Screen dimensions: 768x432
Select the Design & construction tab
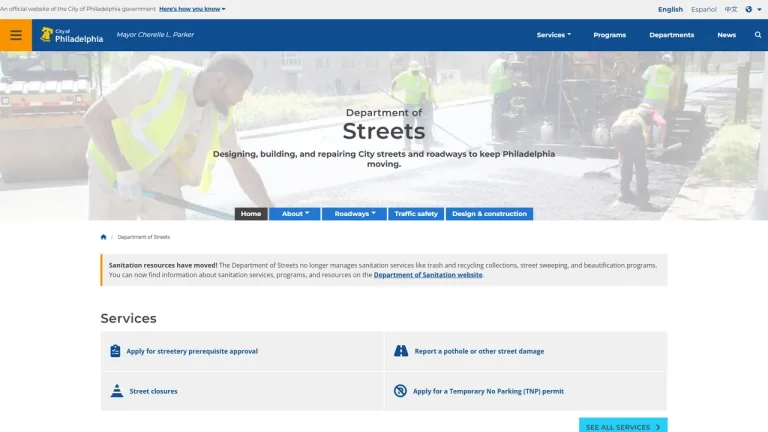[x=489, y=214]
